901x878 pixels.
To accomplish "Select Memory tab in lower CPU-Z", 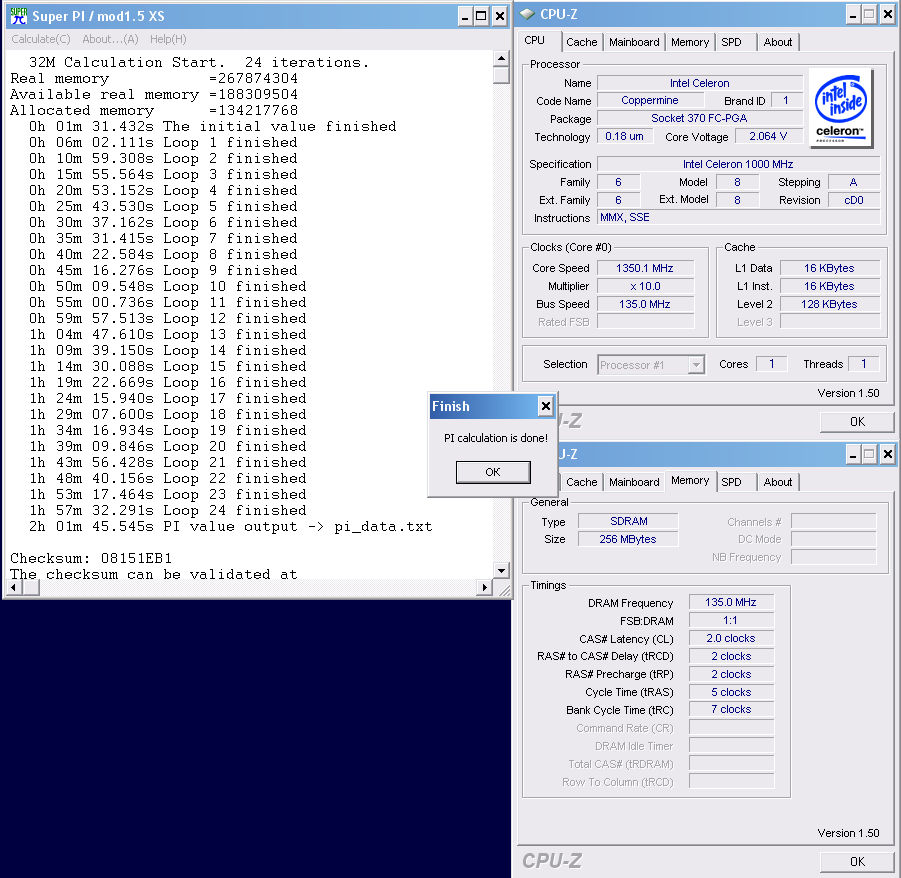I will [x=690, y=480].
